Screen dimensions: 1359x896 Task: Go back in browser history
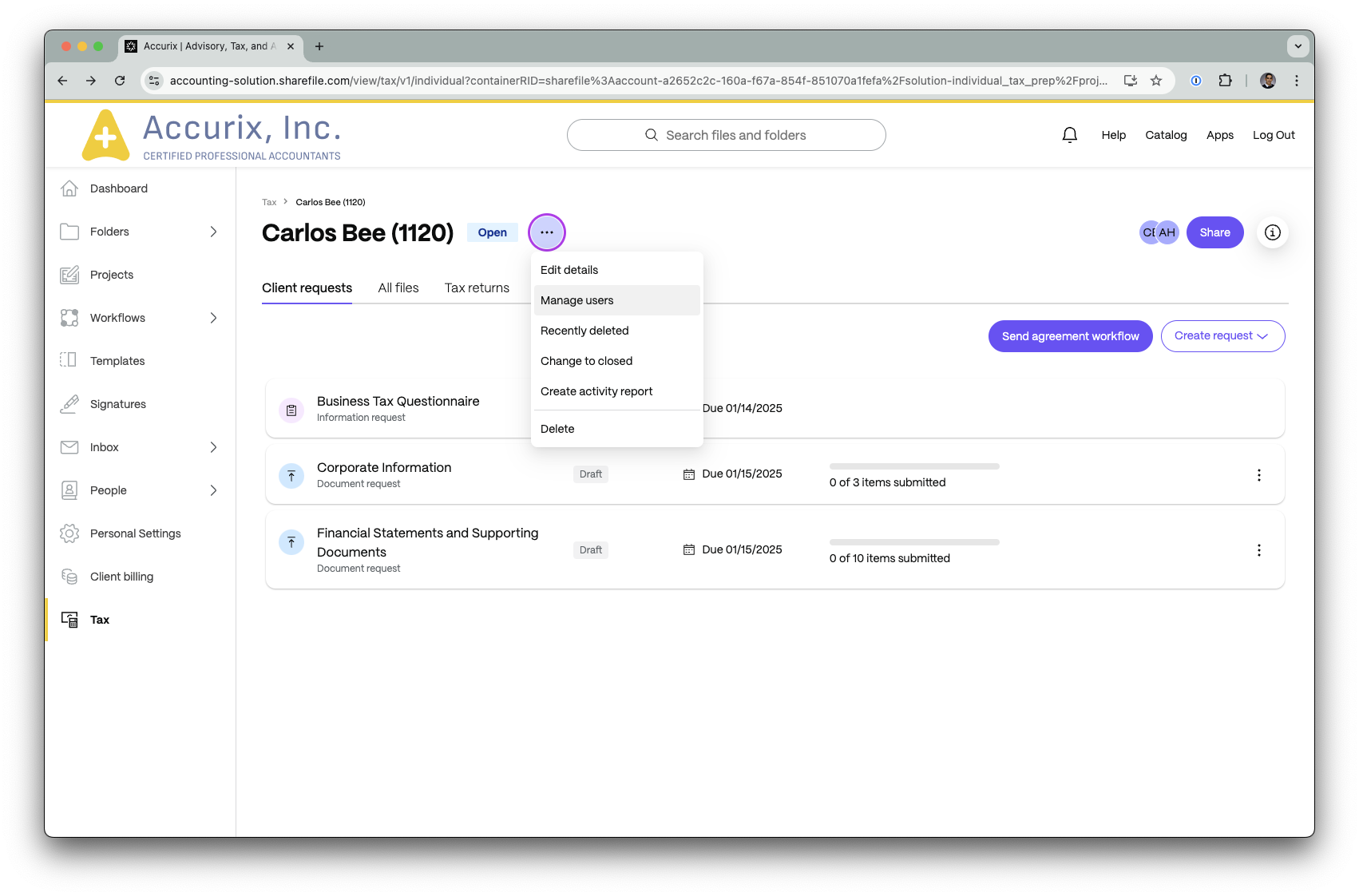pos(62,81)
